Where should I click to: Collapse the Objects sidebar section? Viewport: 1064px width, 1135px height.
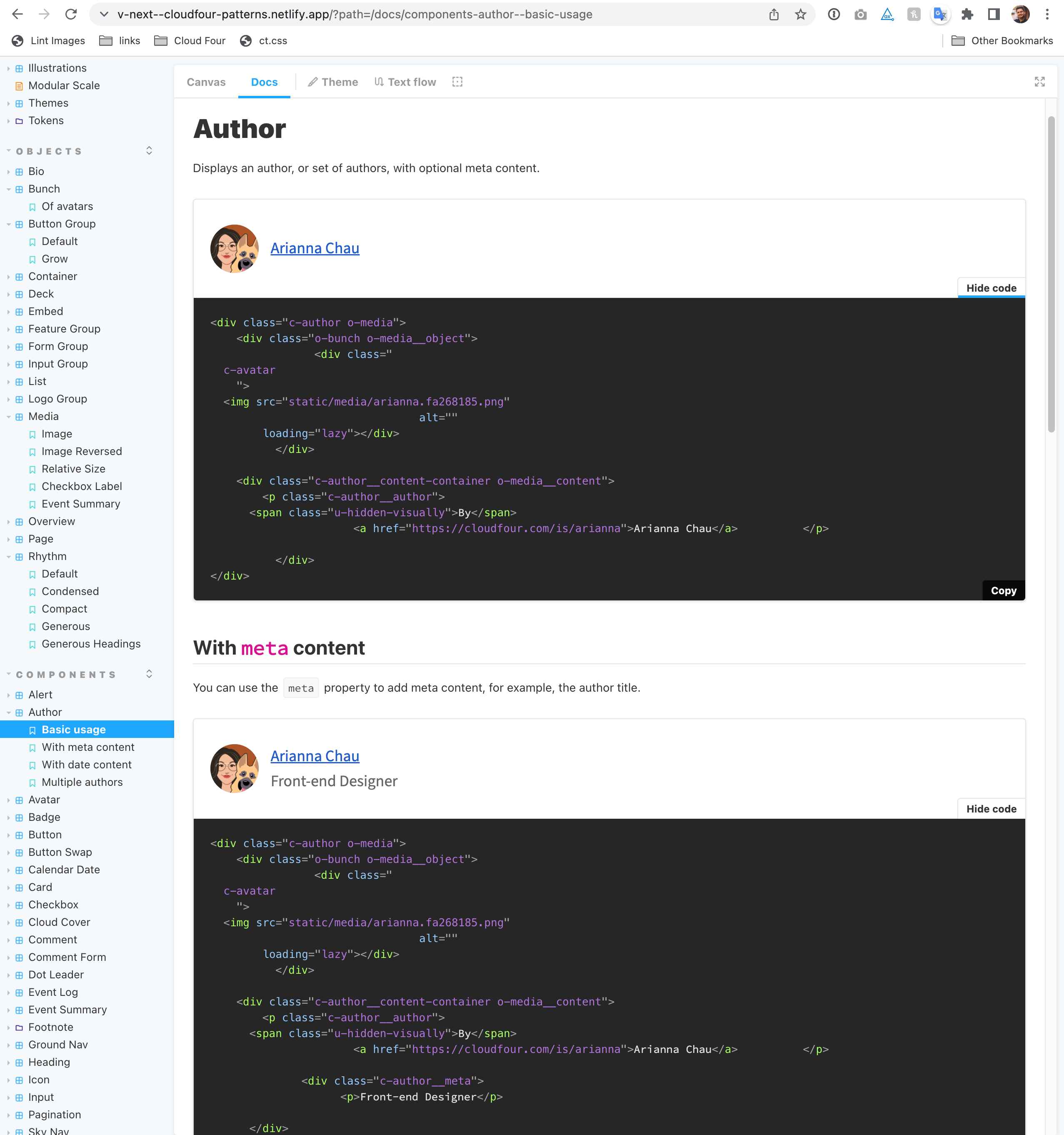(49, 151)
